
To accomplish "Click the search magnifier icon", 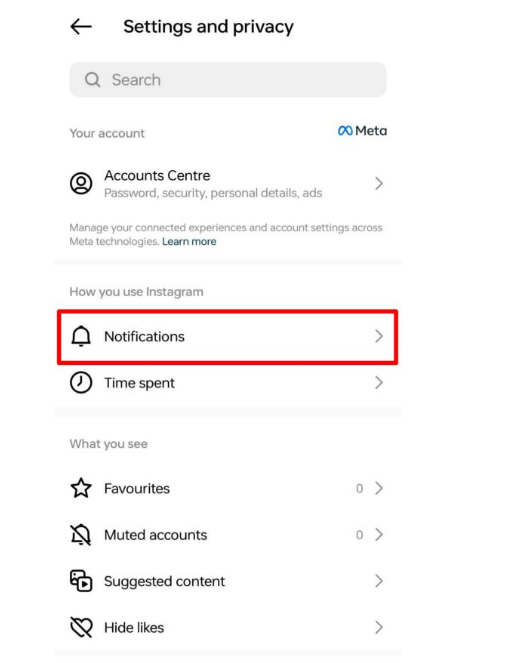I will [x=93, y=79].
